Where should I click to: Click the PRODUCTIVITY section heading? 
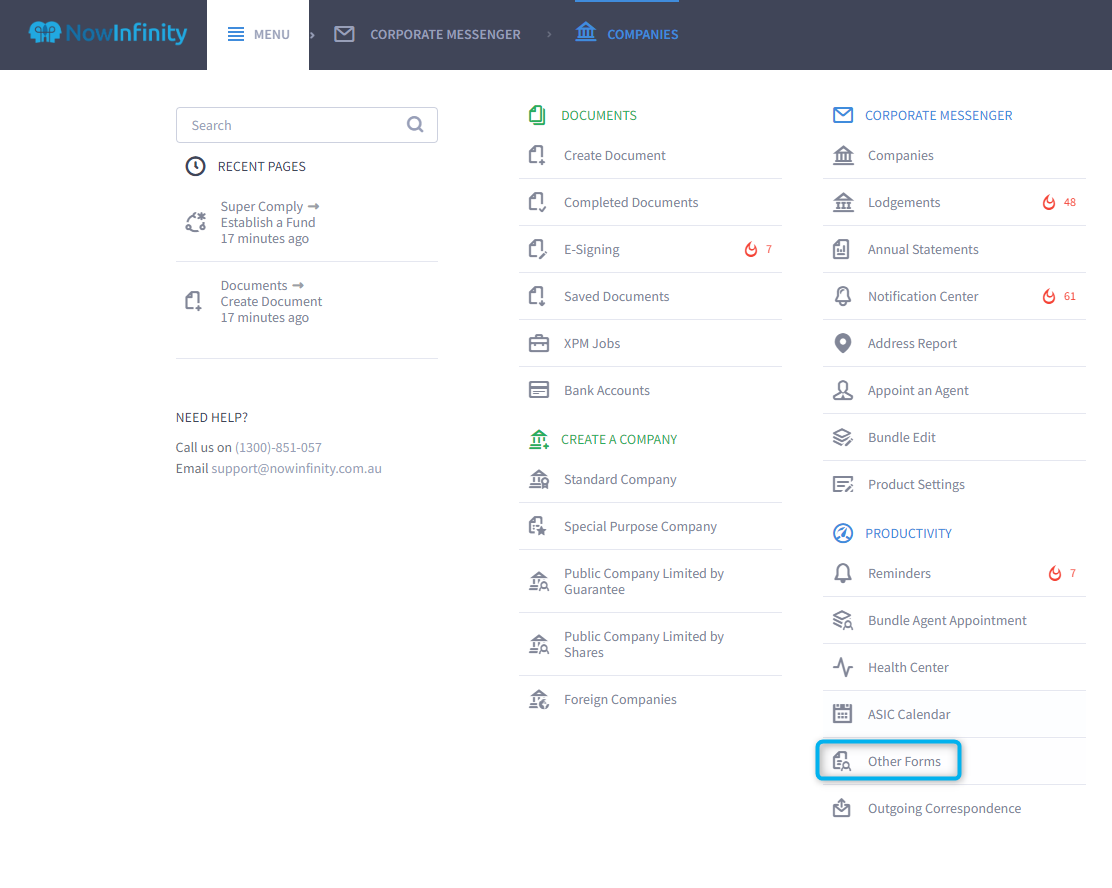(x=908, y=533)
